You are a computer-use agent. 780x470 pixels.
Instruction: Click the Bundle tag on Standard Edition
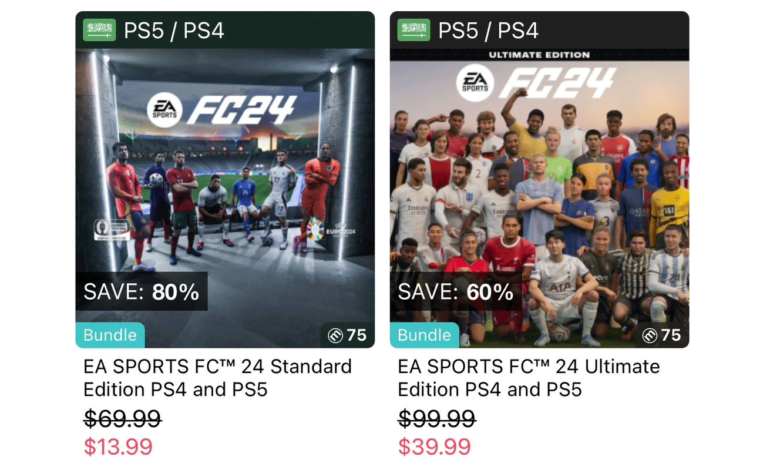tap(110, 335)
